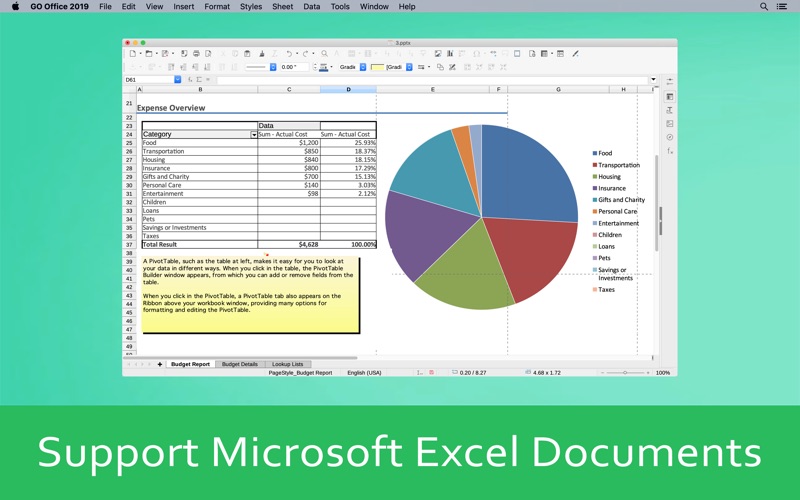800x500 pixels.
Task: Click the document modified save indicator in status bar
Action: click(432, 372)
